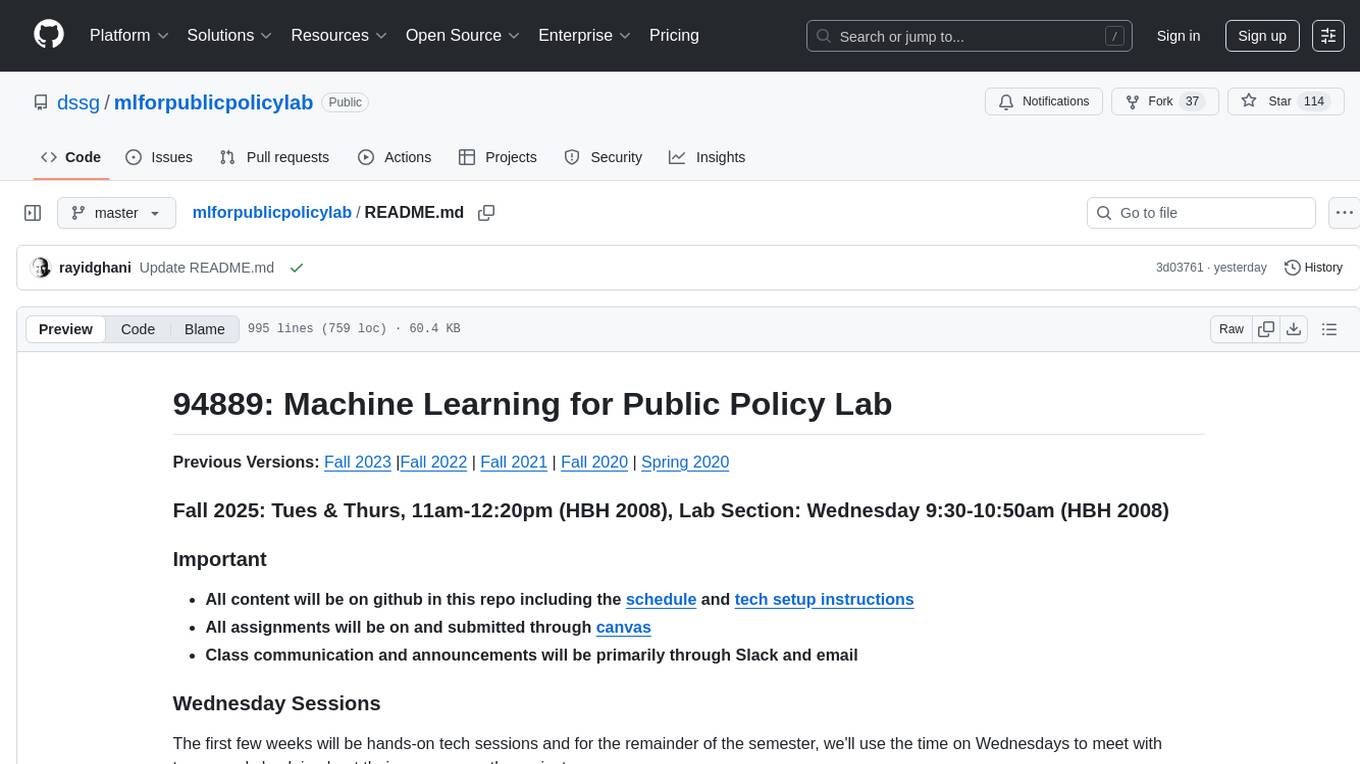Download the raw README file

point(1293,329)
